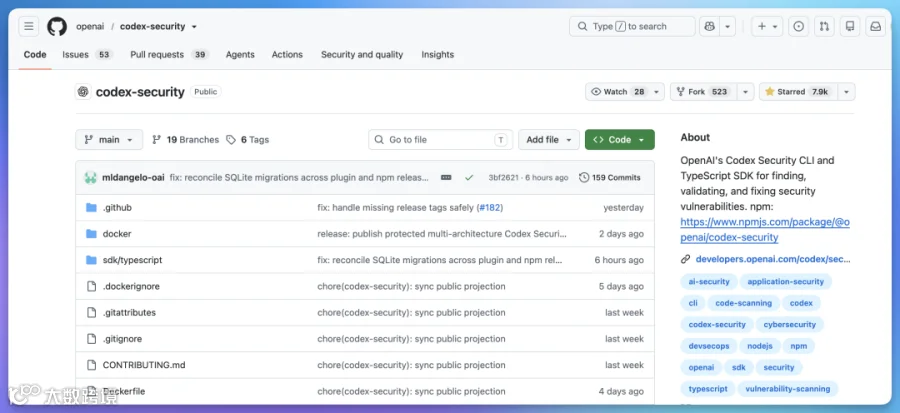Click the Go to file field
Viewport: 900px width, 413px height.
[x=441, y=139]
